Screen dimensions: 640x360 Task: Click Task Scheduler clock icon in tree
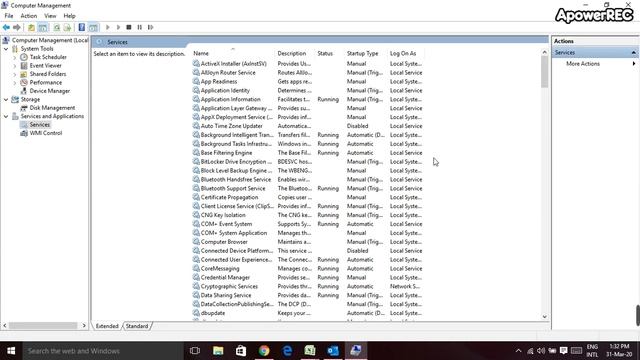pyautogui.click(x=24, y=57)
